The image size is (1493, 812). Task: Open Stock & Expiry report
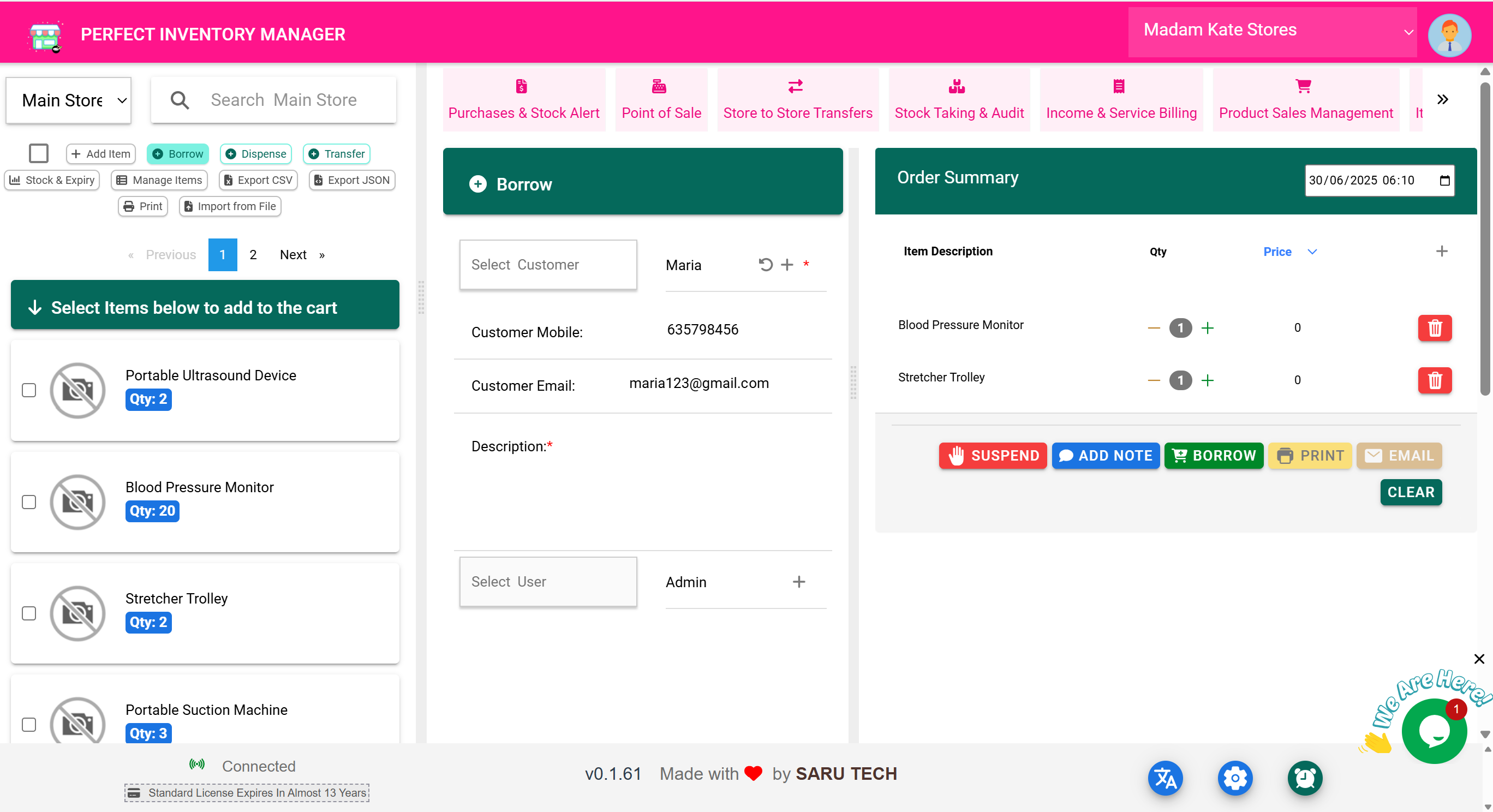click(x=52, y=180)
